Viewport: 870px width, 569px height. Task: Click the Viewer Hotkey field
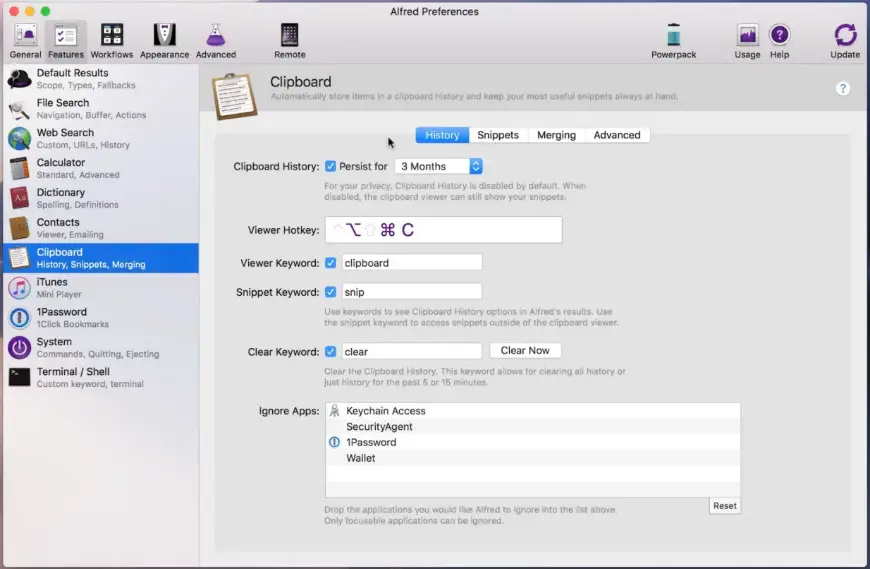(x=443, y=230)
